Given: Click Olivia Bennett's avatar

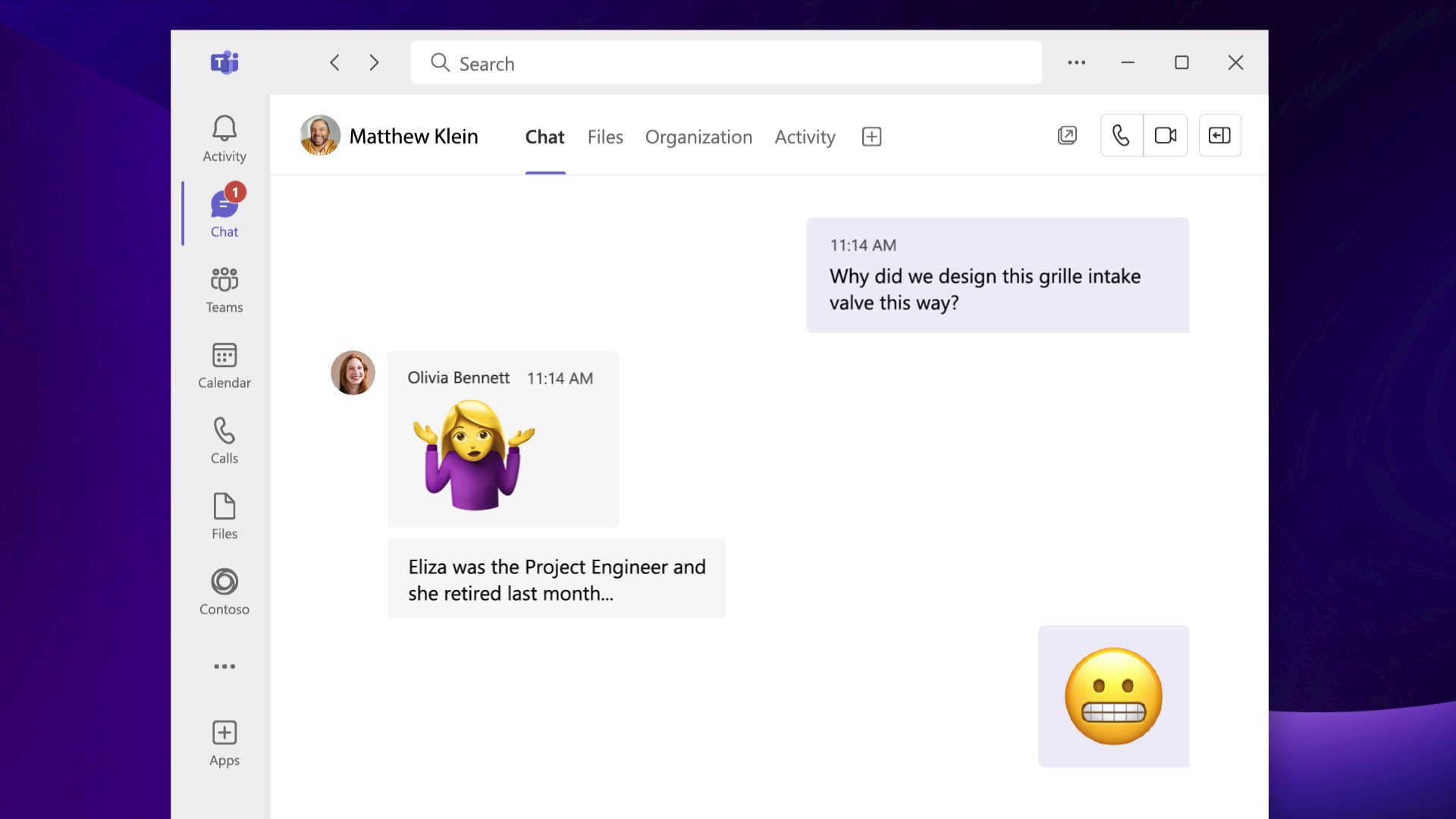Looking at the screenshot, I should tap(353, 372).
